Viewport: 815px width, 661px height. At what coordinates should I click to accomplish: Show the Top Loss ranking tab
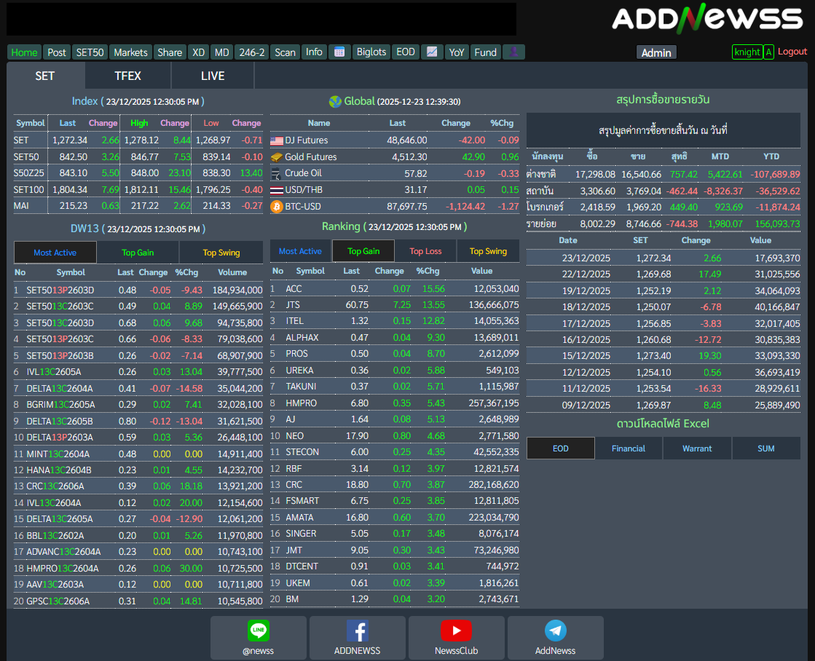tap(425, 251)
